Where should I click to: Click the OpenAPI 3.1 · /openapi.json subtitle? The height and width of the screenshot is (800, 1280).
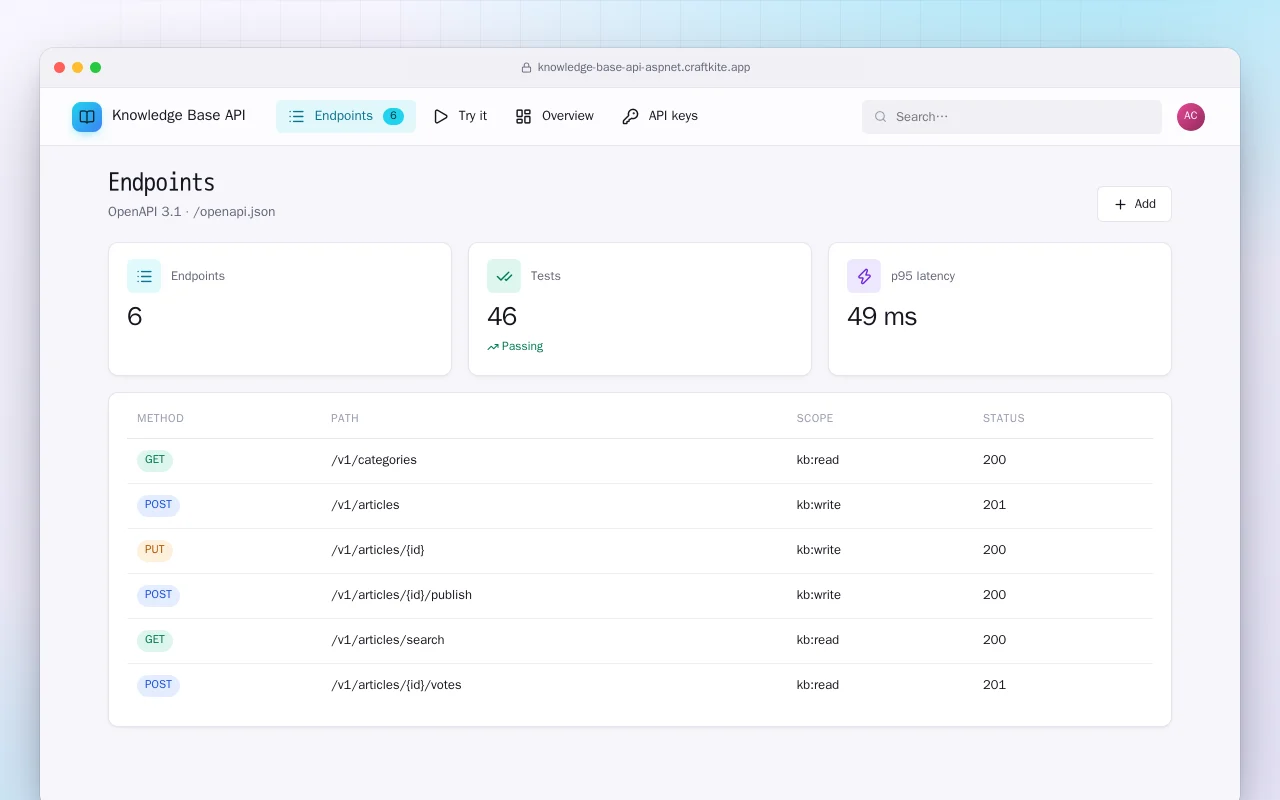(x=192, y=212)
